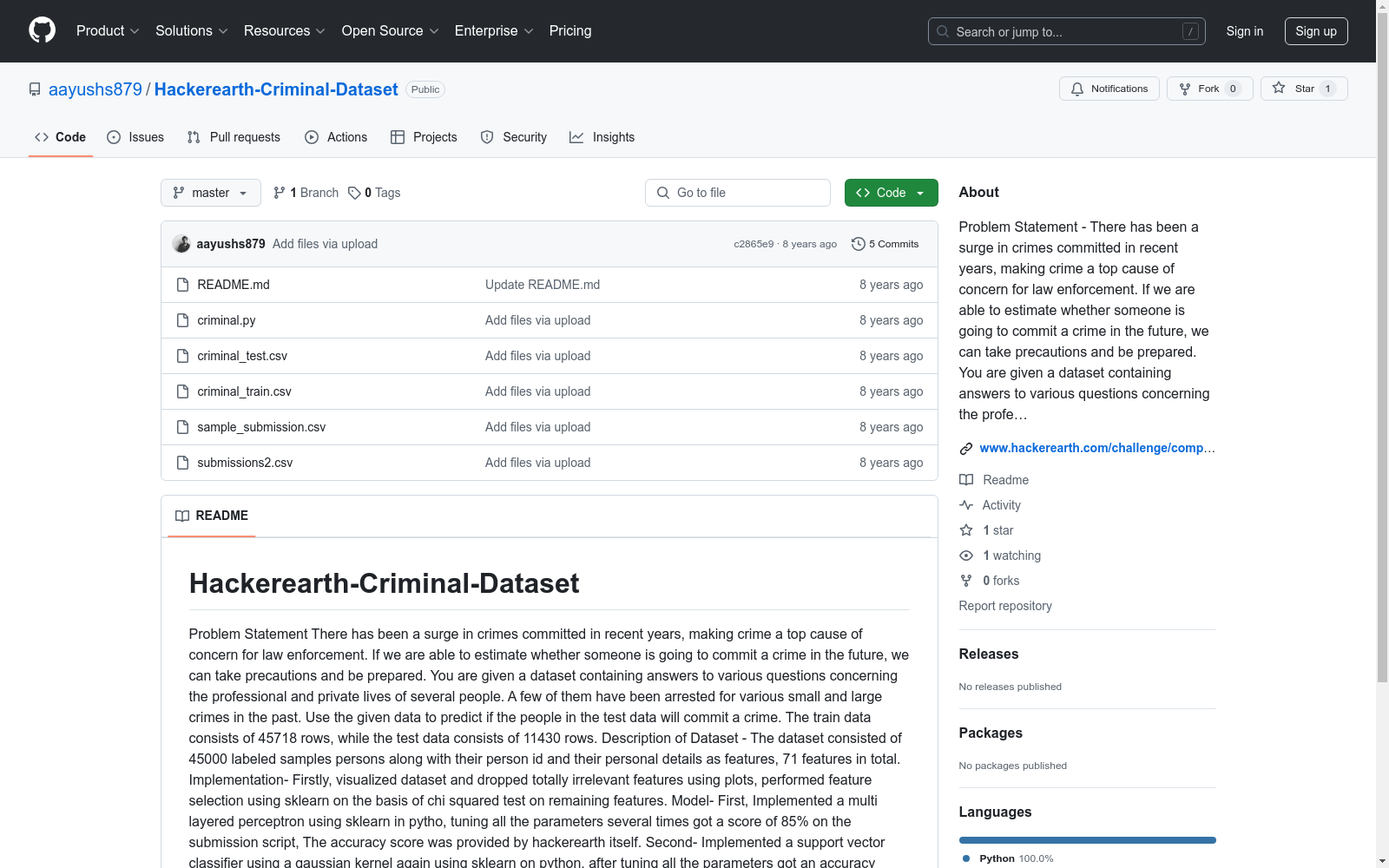Open commit c2865e9

click(x=754, y=244)
